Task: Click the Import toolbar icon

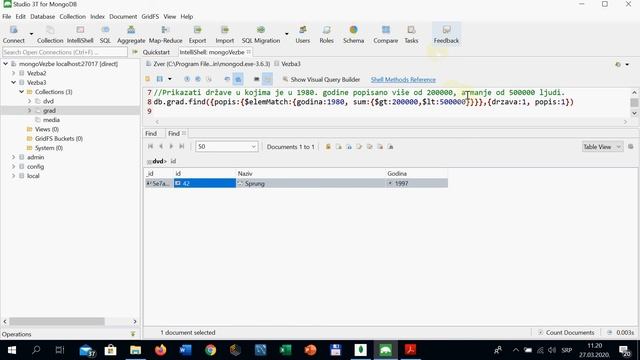Action: point(224,34)
